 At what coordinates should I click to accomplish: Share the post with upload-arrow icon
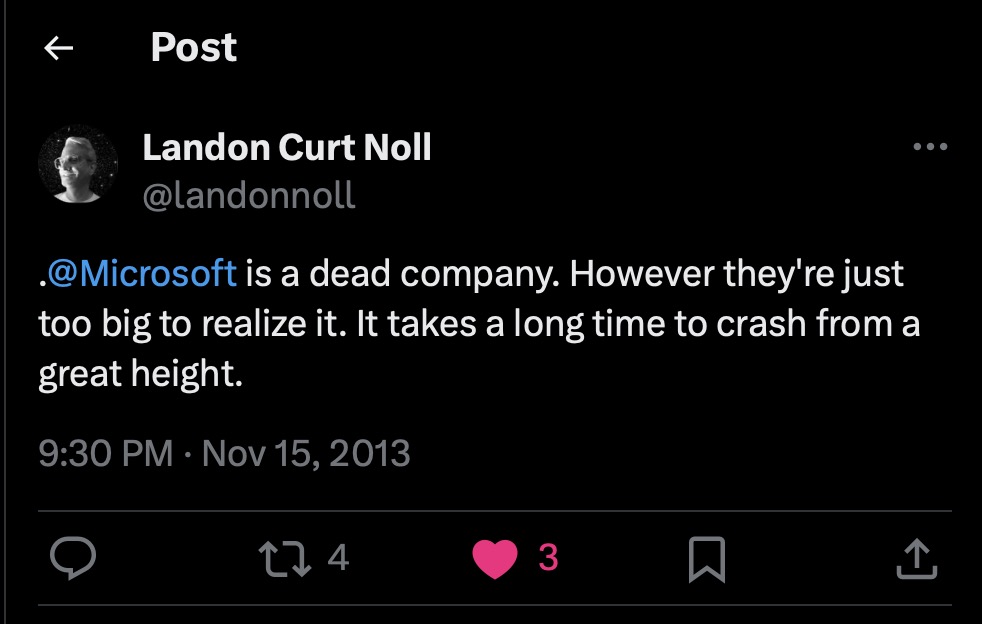[916, 558]
